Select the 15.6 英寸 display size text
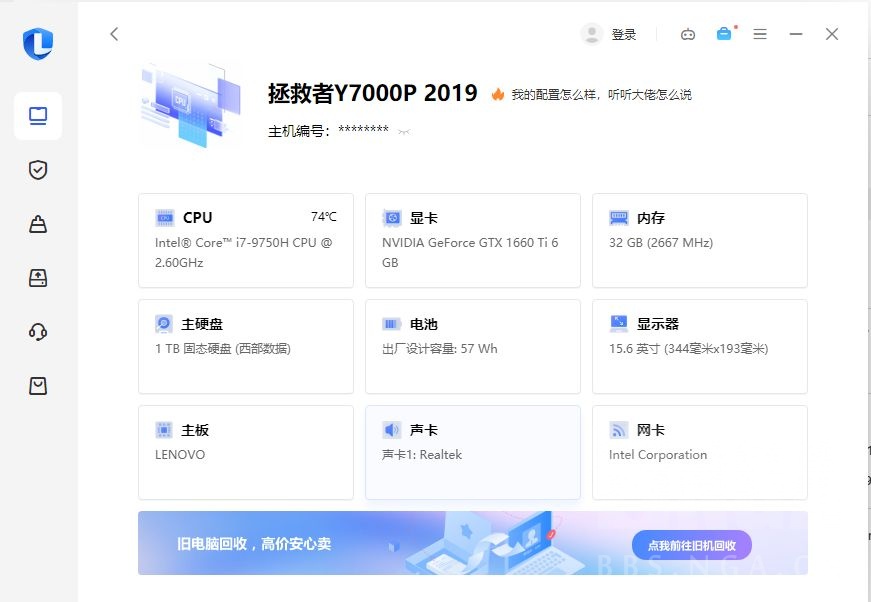871x602 pixels. (x=689, y=349)
